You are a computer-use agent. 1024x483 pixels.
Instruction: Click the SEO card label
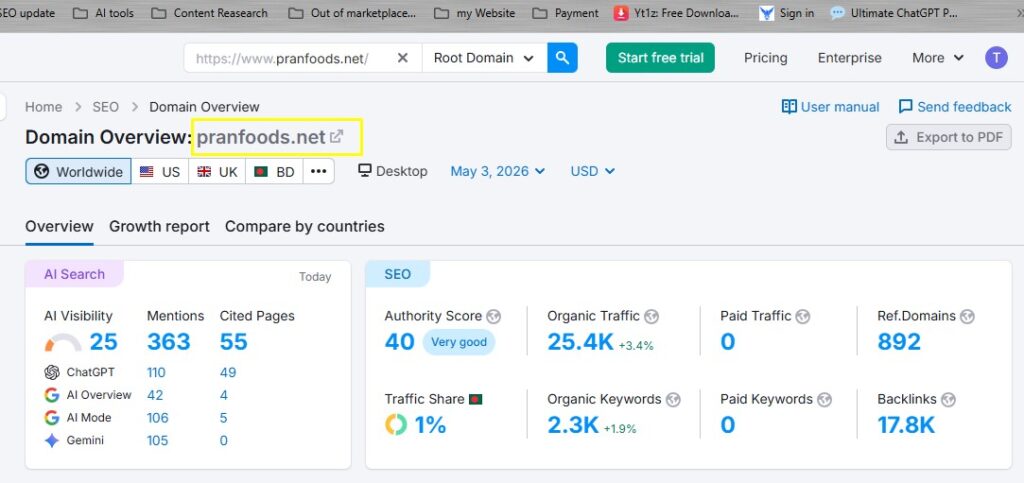tap(397, 274)
